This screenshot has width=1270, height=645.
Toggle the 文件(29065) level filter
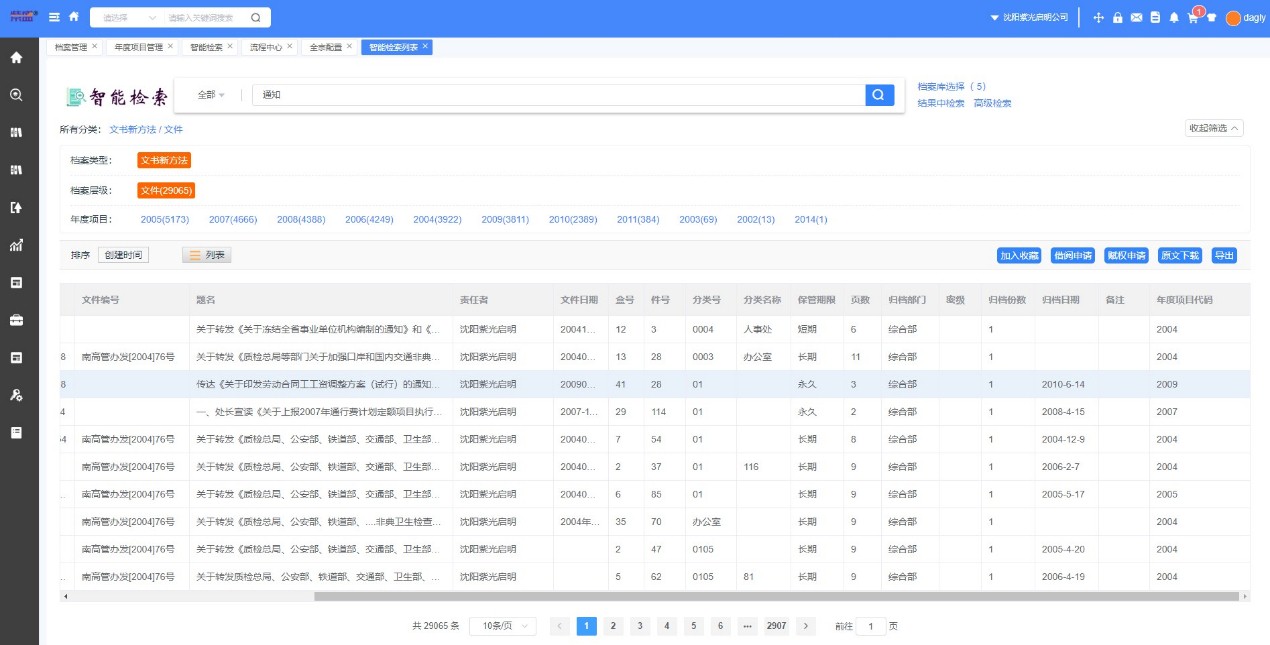166,190
